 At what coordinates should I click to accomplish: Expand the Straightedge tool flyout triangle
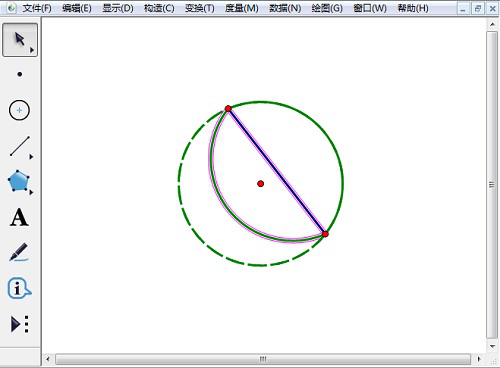[31, 156]
